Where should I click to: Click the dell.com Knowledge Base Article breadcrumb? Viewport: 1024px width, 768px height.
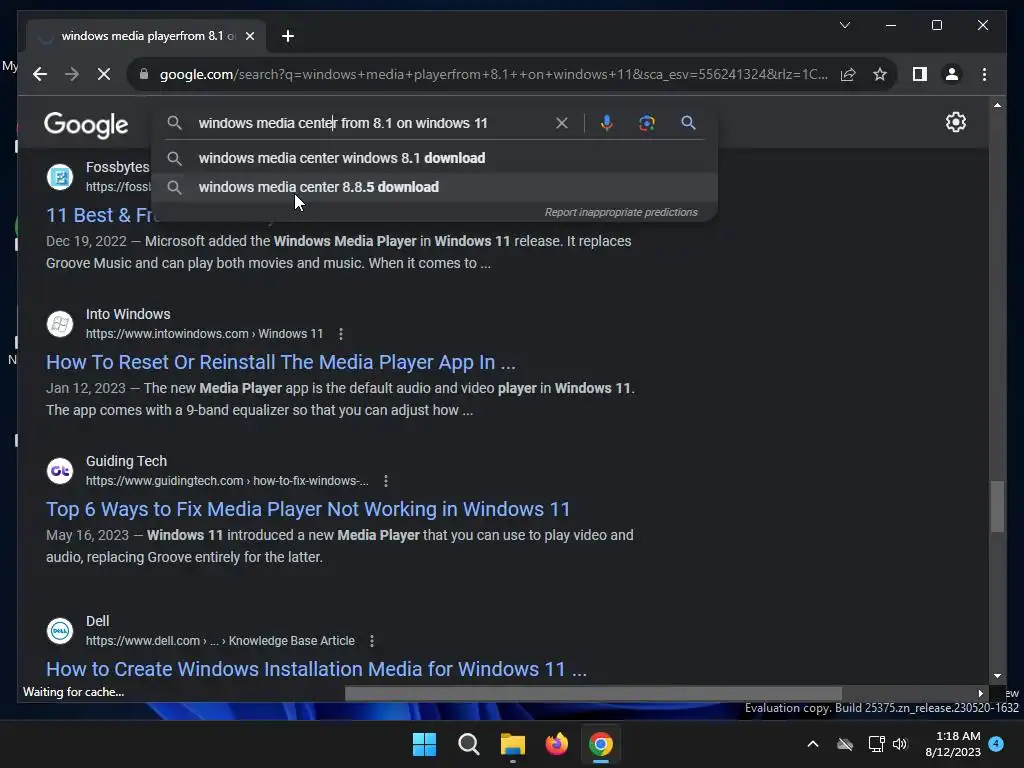(220, 641)
